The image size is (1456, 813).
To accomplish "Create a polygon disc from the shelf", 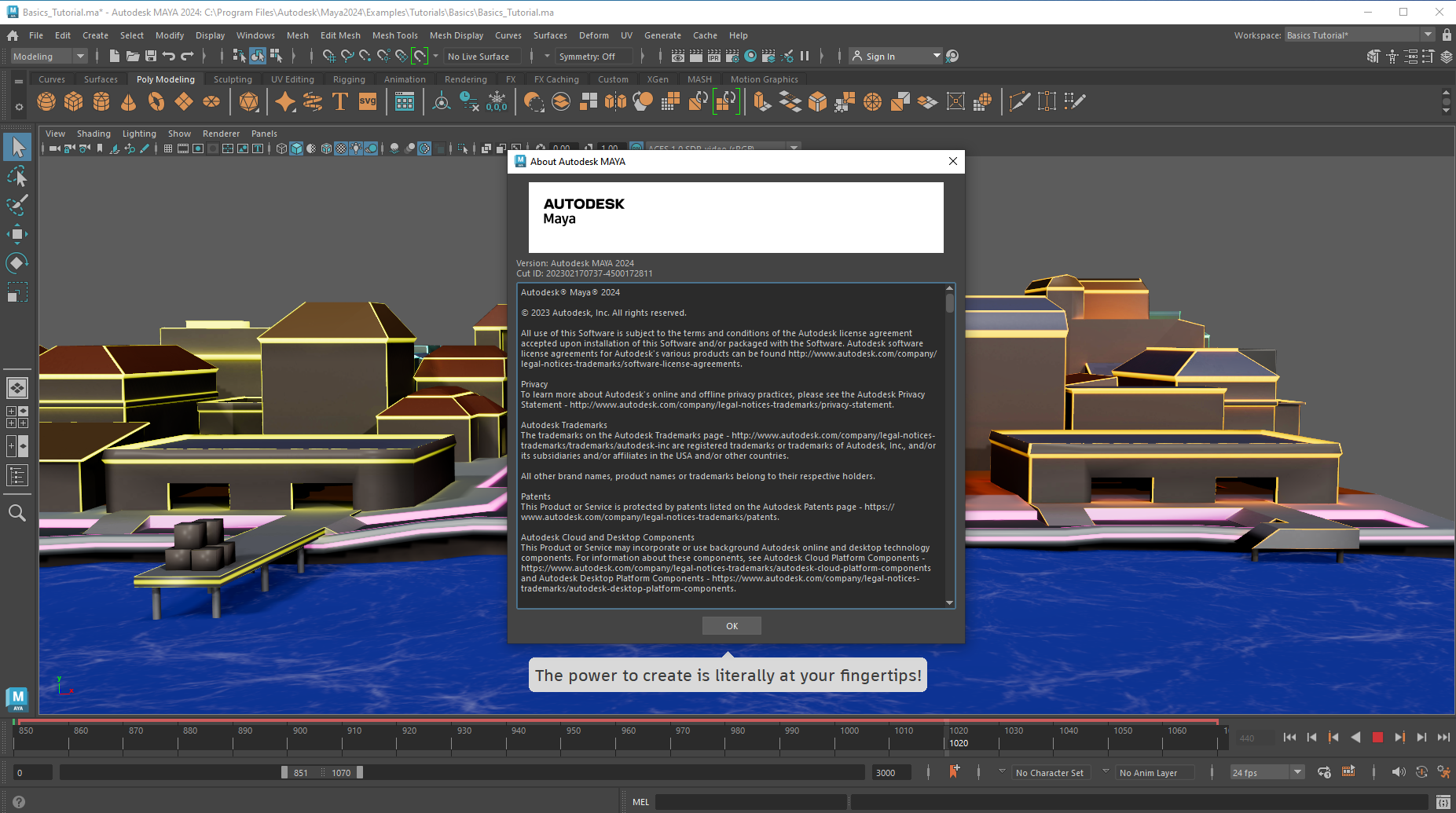I will click(211, 101).
